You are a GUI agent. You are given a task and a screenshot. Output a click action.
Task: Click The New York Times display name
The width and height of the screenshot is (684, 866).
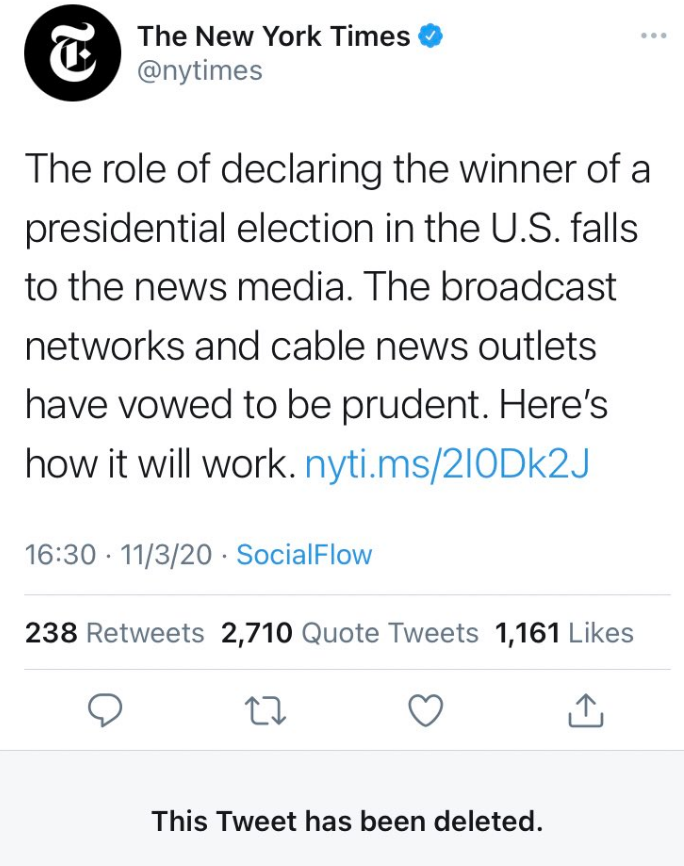(274, 36)
